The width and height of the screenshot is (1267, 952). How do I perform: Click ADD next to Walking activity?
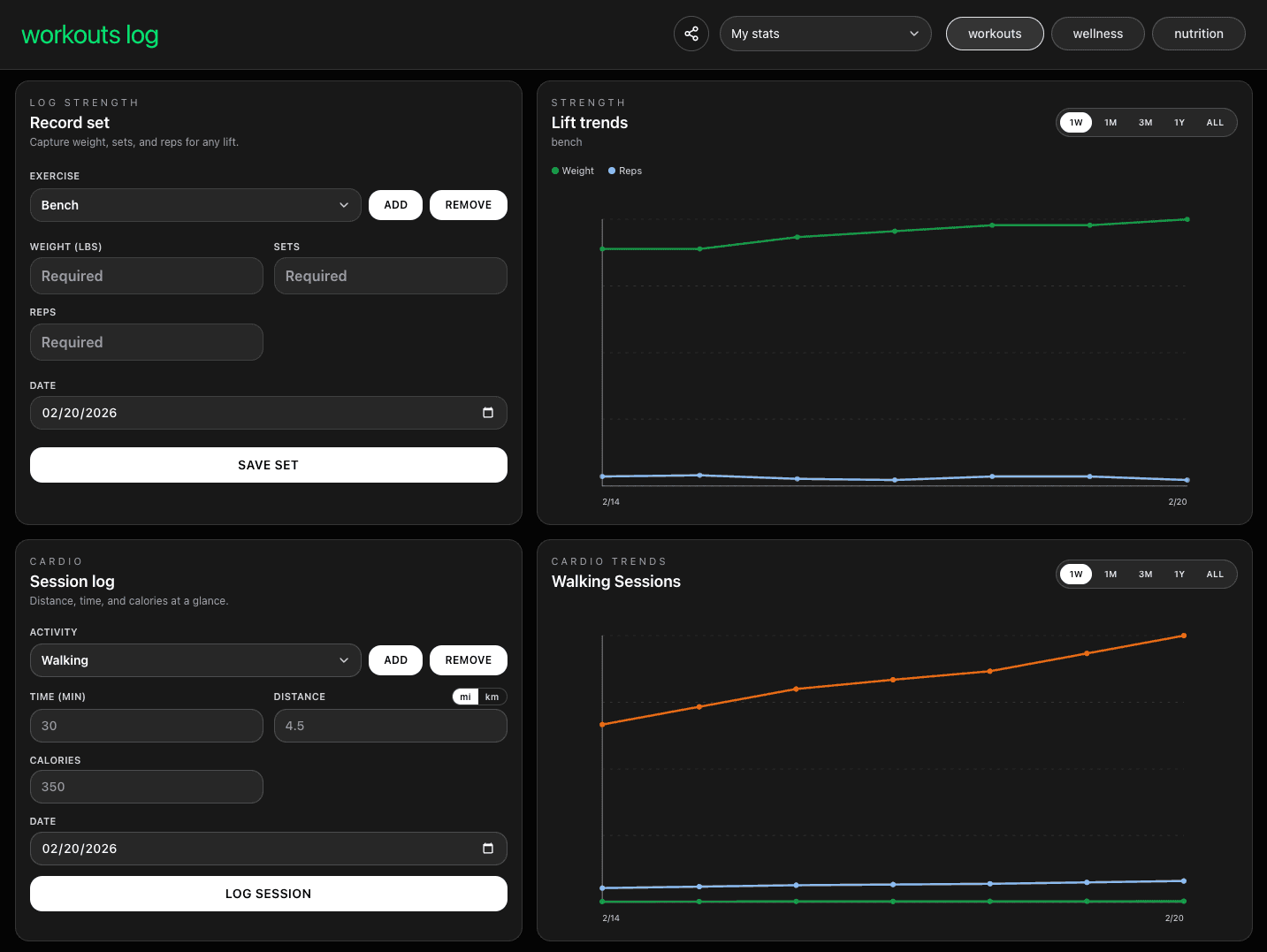(x=396, y=660)
